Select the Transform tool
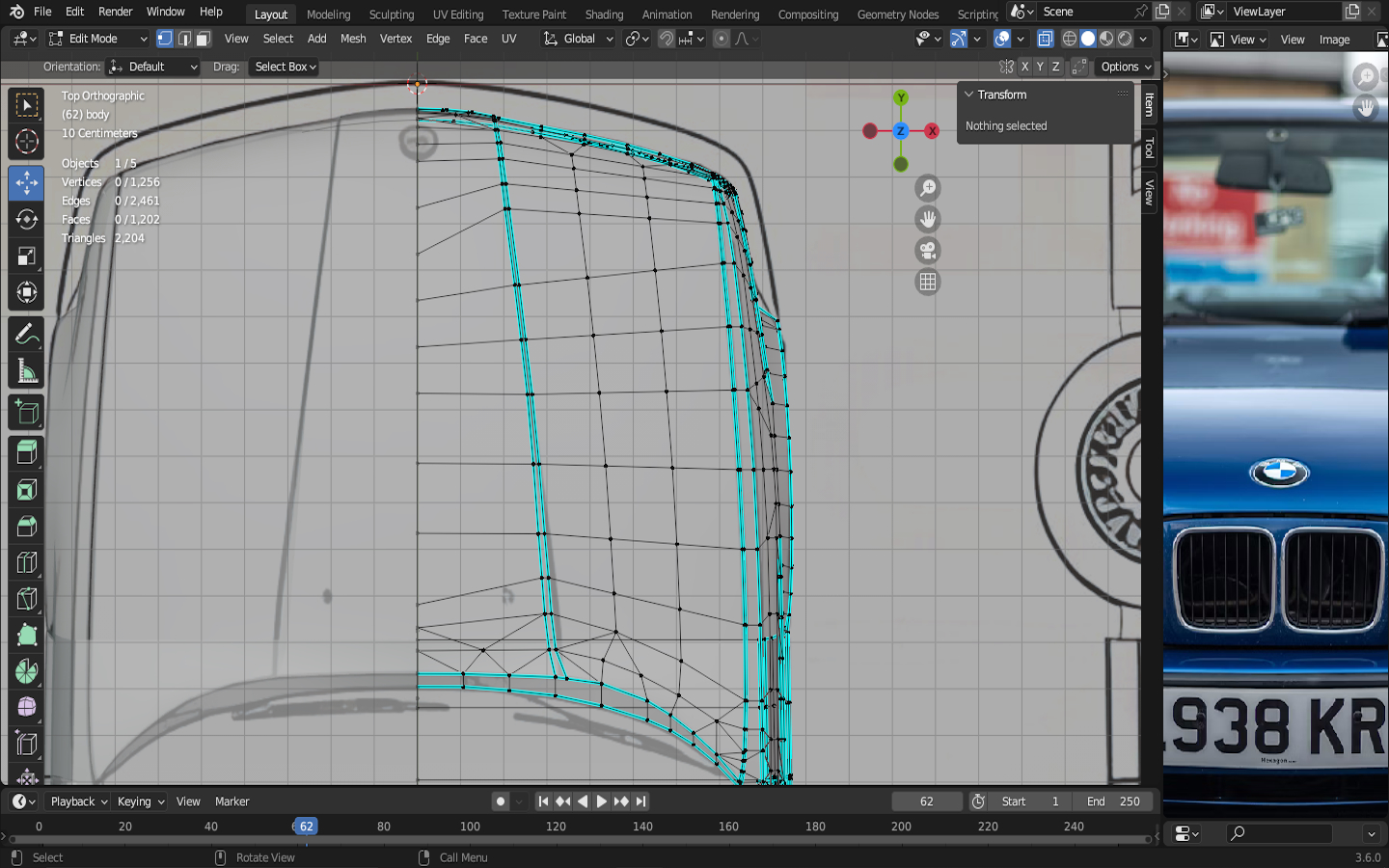 (x=27, y=292)
